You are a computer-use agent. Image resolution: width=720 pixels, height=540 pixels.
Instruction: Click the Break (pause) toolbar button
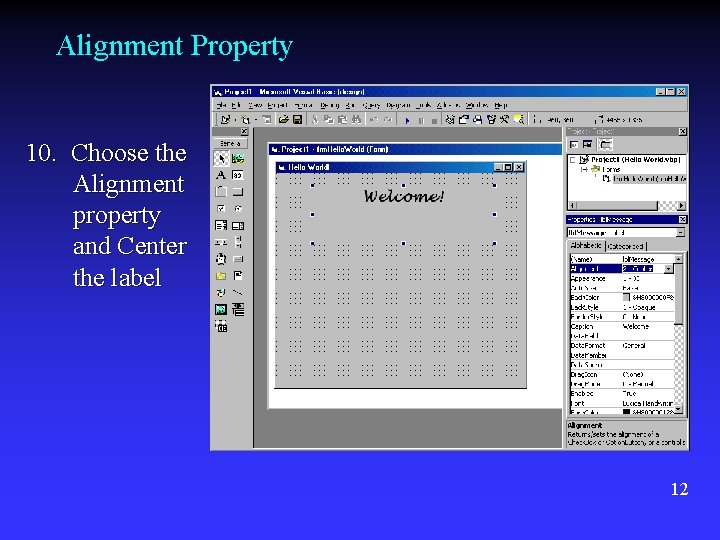pyautogui.click(x=421, y=120)
